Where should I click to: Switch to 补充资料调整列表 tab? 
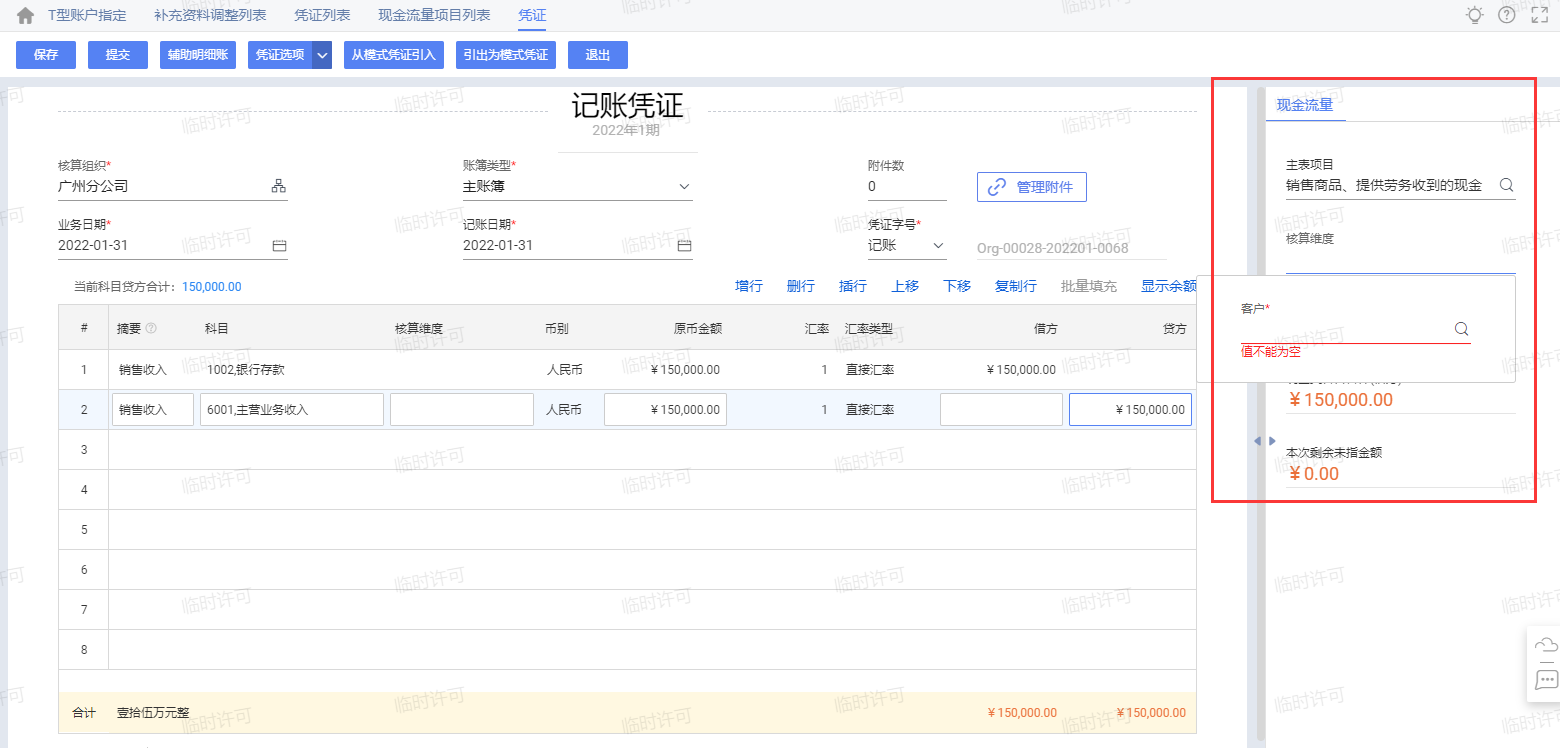point(210,16)
